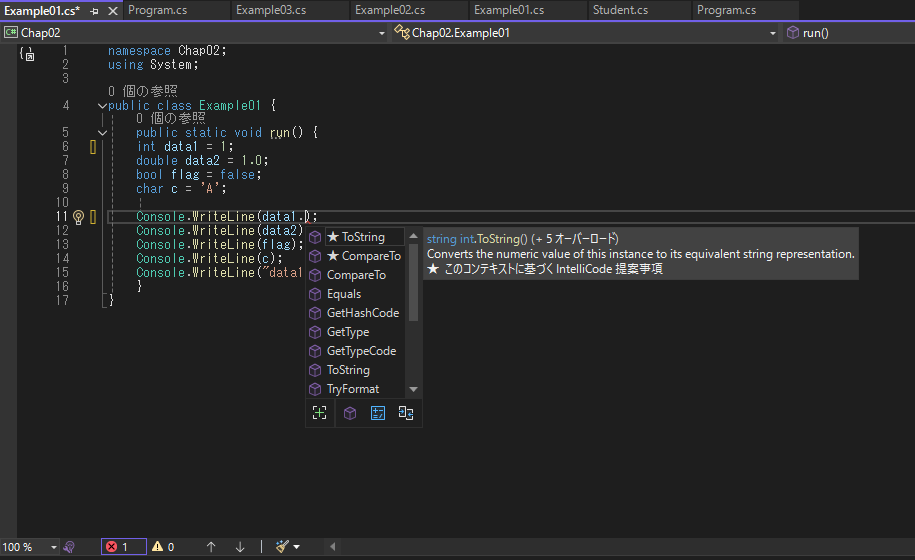Place cursor on 'int data1 = 1;' line
This screenshot has width=915, height=560.
pyautogui.click(x=184, y=147)
